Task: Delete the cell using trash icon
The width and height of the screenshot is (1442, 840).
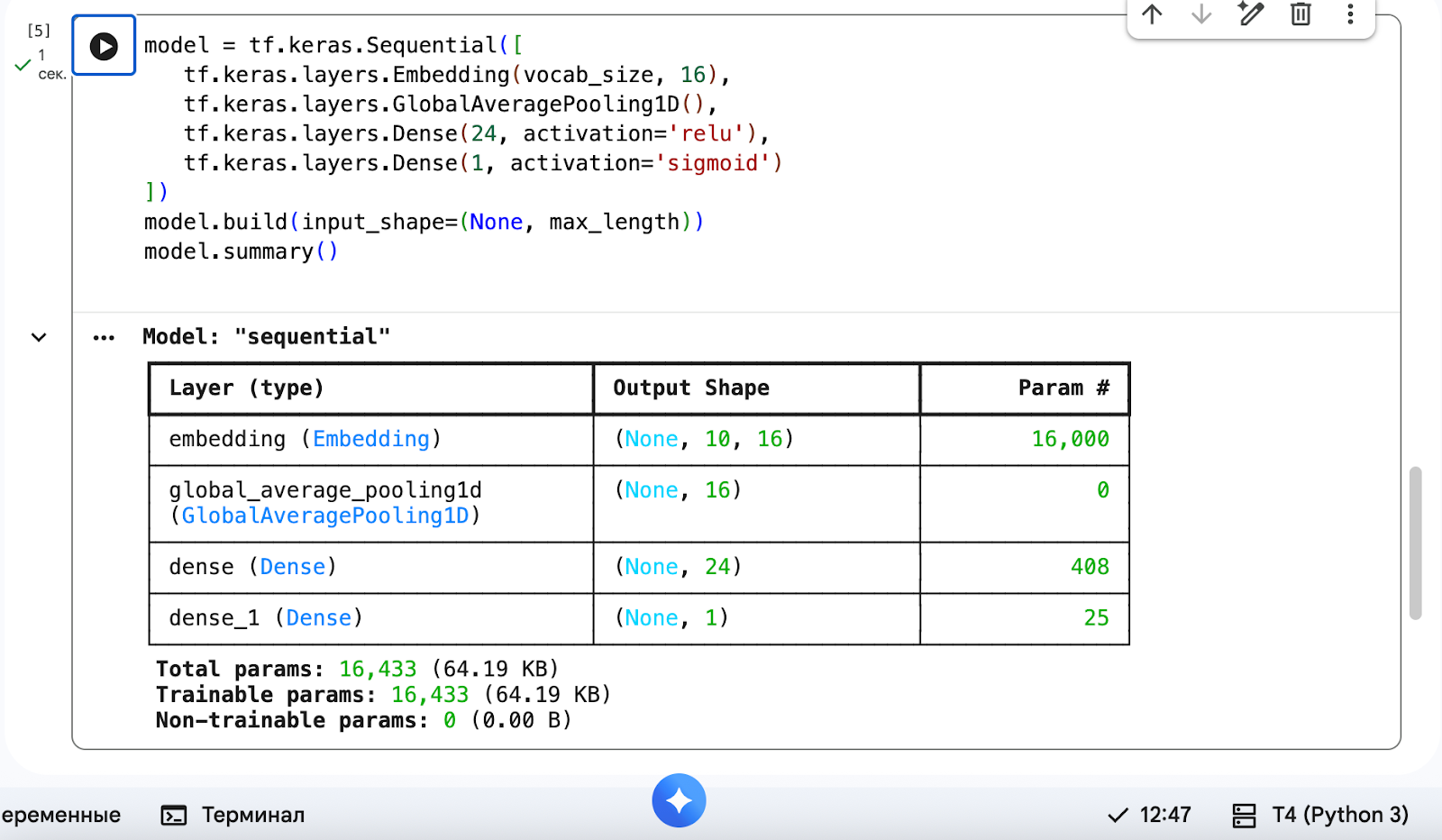Action: click(x=1301, y=14)
